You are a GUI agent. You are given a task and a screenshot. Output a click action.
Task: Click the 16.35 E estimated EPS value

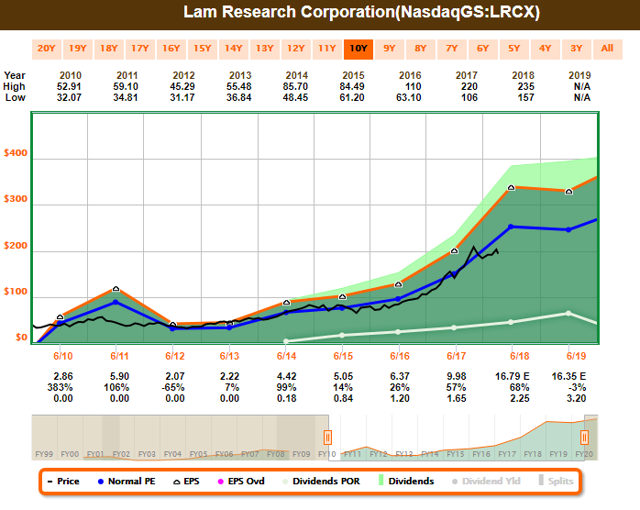coord(569,376)
